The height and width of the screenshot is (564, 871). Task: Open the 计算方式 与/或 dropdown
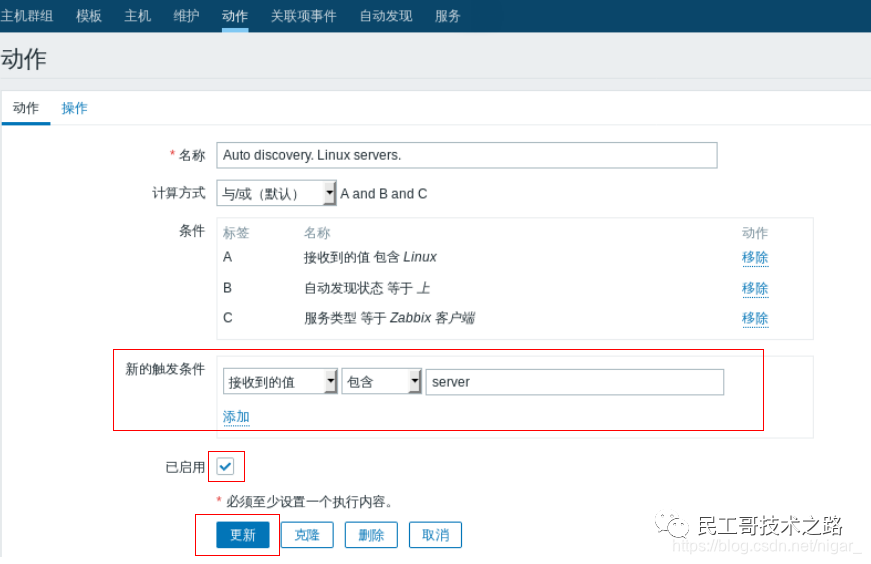pos(276,193)
